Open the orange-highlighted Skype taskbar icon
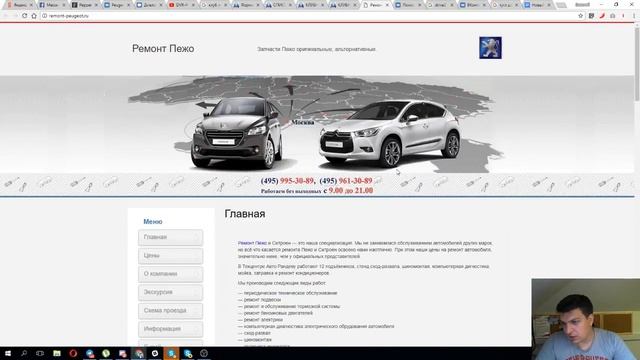This screenshot has height=360, width=640. (171, 353)
